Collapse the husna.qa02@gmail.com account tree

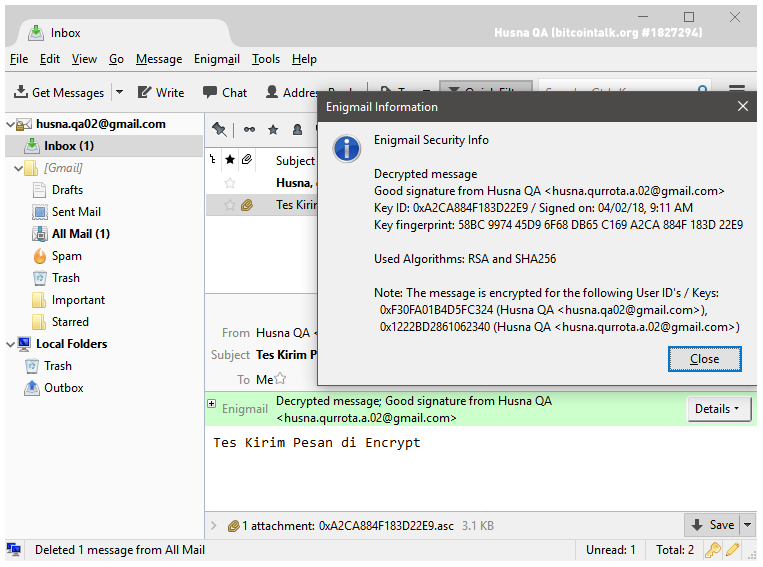tap(10, 125)
